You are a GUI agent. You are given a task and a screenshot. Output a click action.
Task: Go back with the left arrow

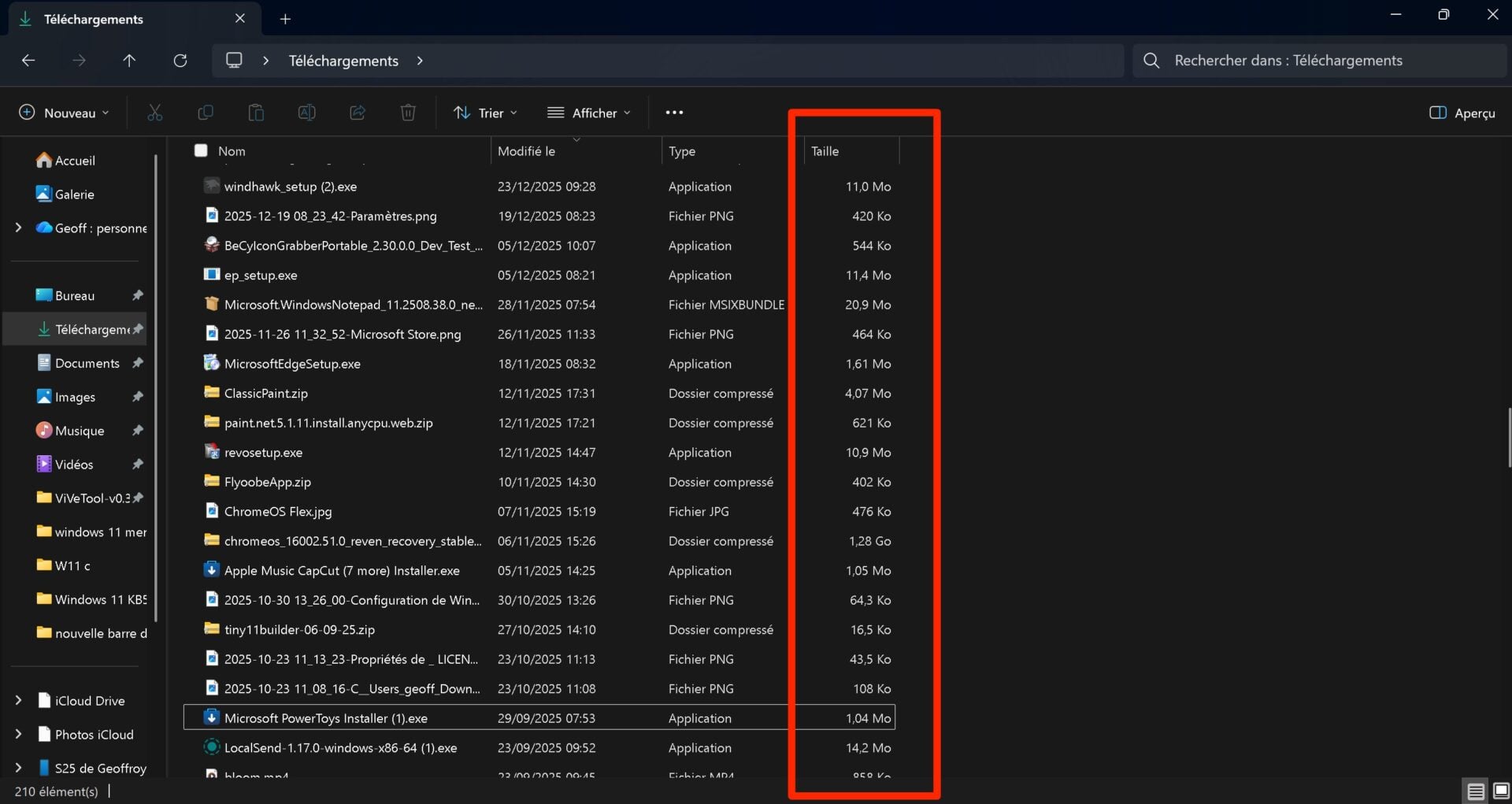pos(28,61)
